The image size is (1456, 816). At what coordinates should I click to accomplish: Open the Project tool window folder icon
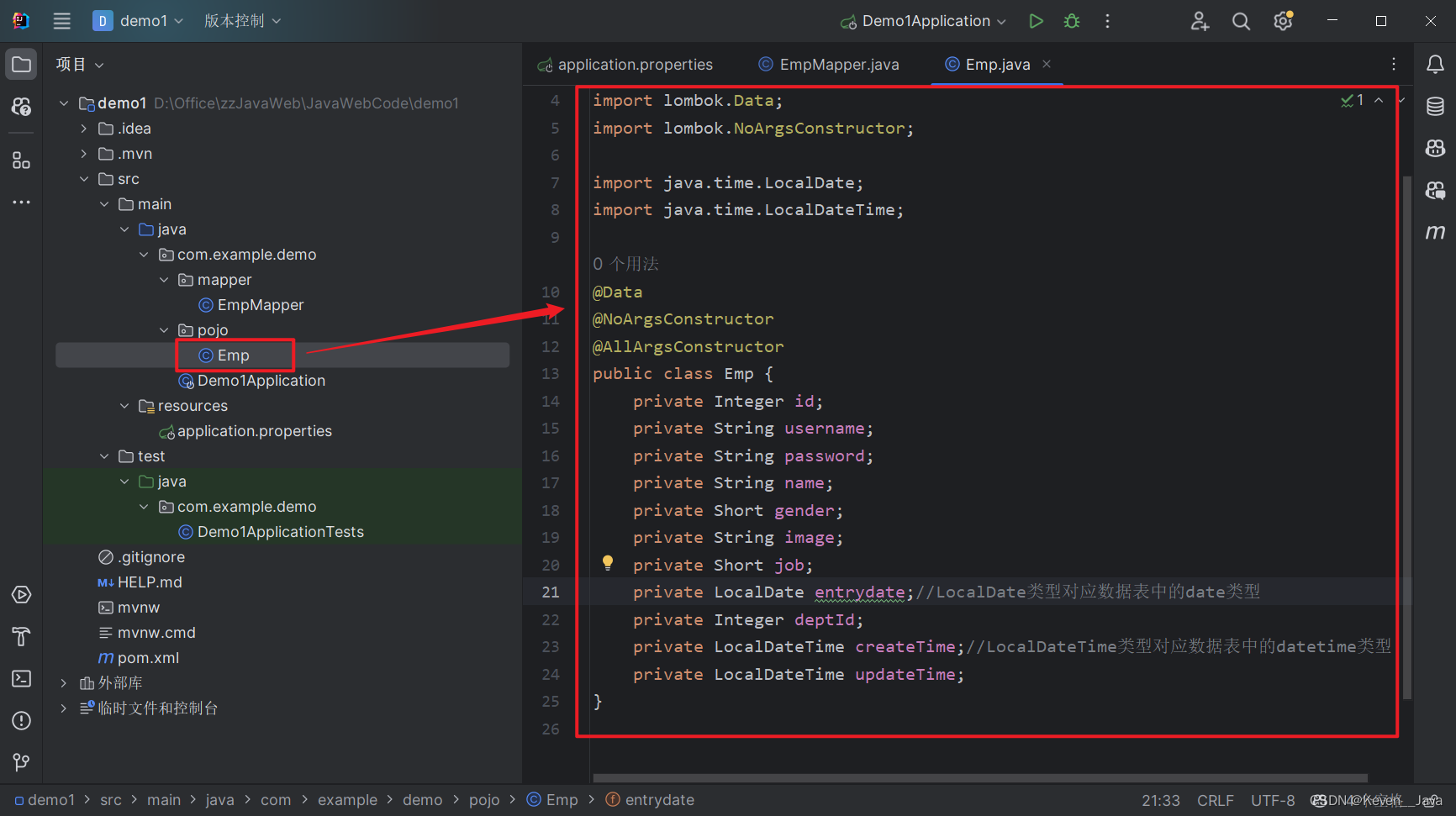22,65
